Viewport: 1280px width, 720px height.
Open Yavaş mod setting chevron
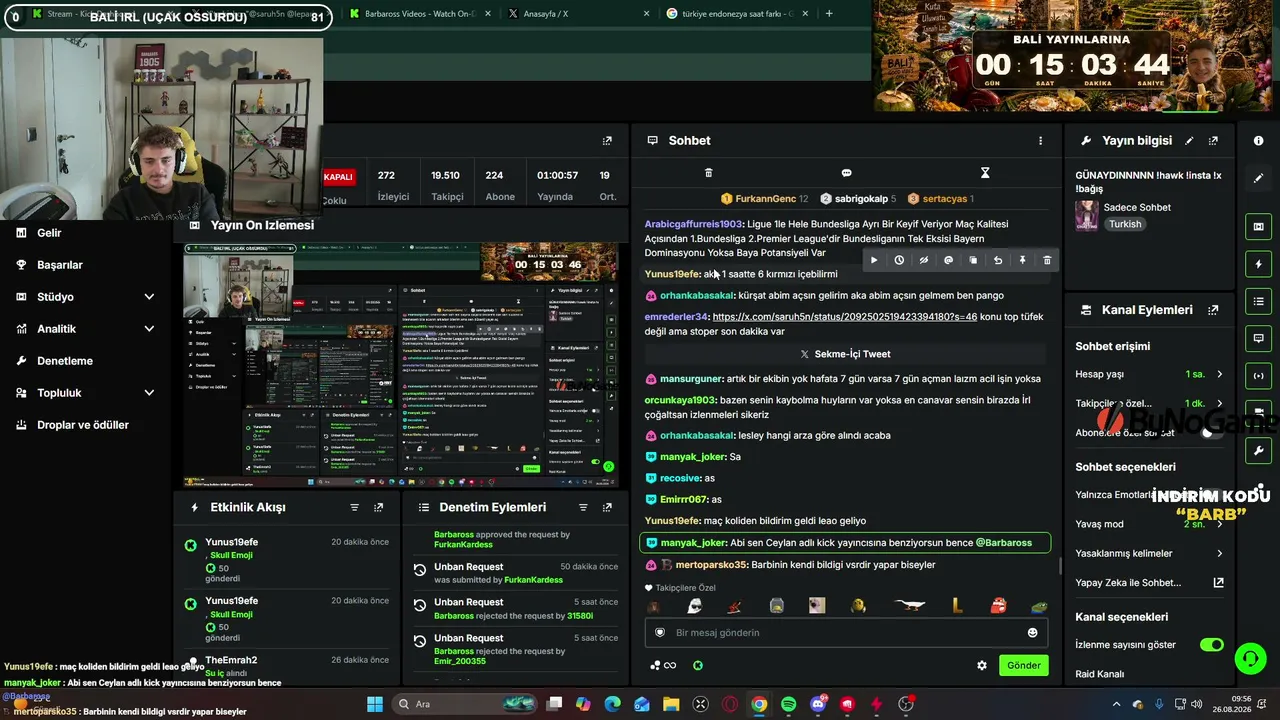click(1219, 524)
